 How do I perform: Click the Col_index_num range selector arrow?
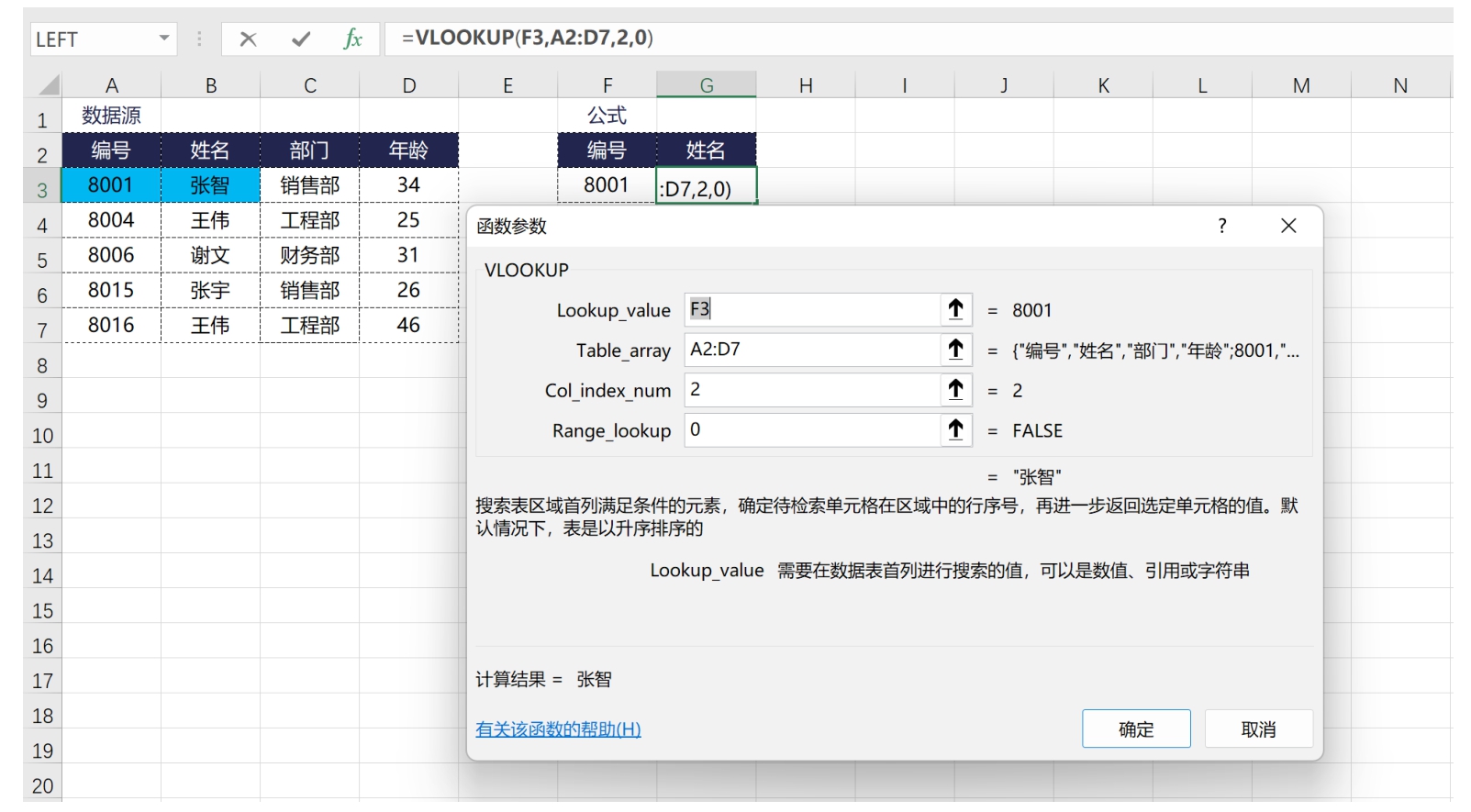coord(955,390)
